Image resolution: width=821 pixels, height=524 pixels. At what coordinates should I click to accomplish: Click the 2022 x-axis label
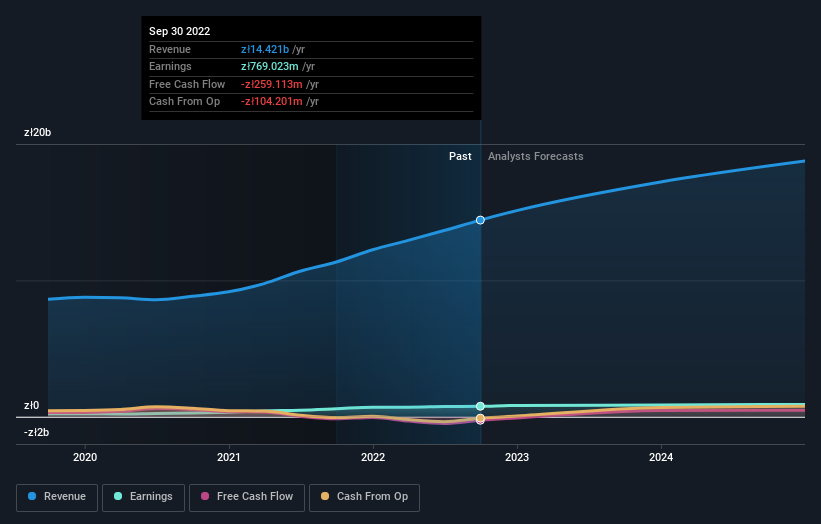(x=373, y=457)
